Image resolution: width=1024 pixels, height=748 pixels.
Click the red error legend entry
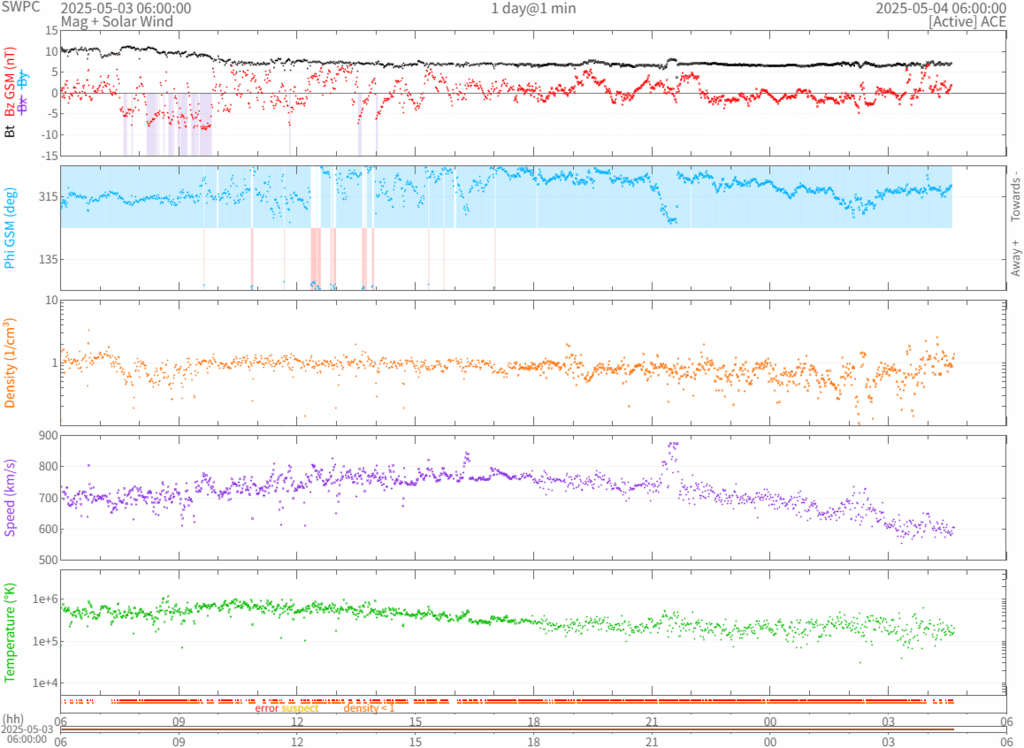coord(267,708)
